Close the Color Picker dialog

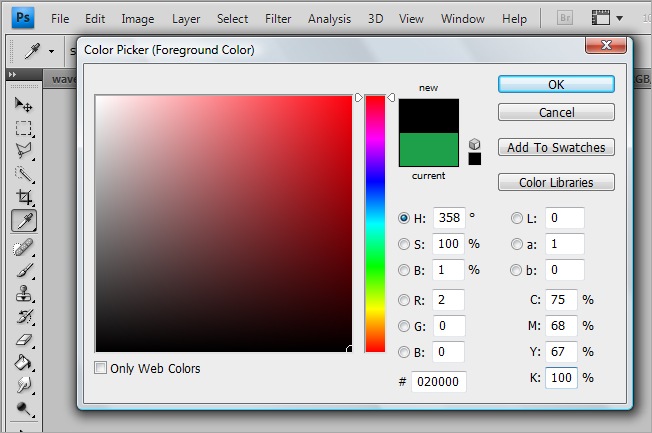click(606, 45)
